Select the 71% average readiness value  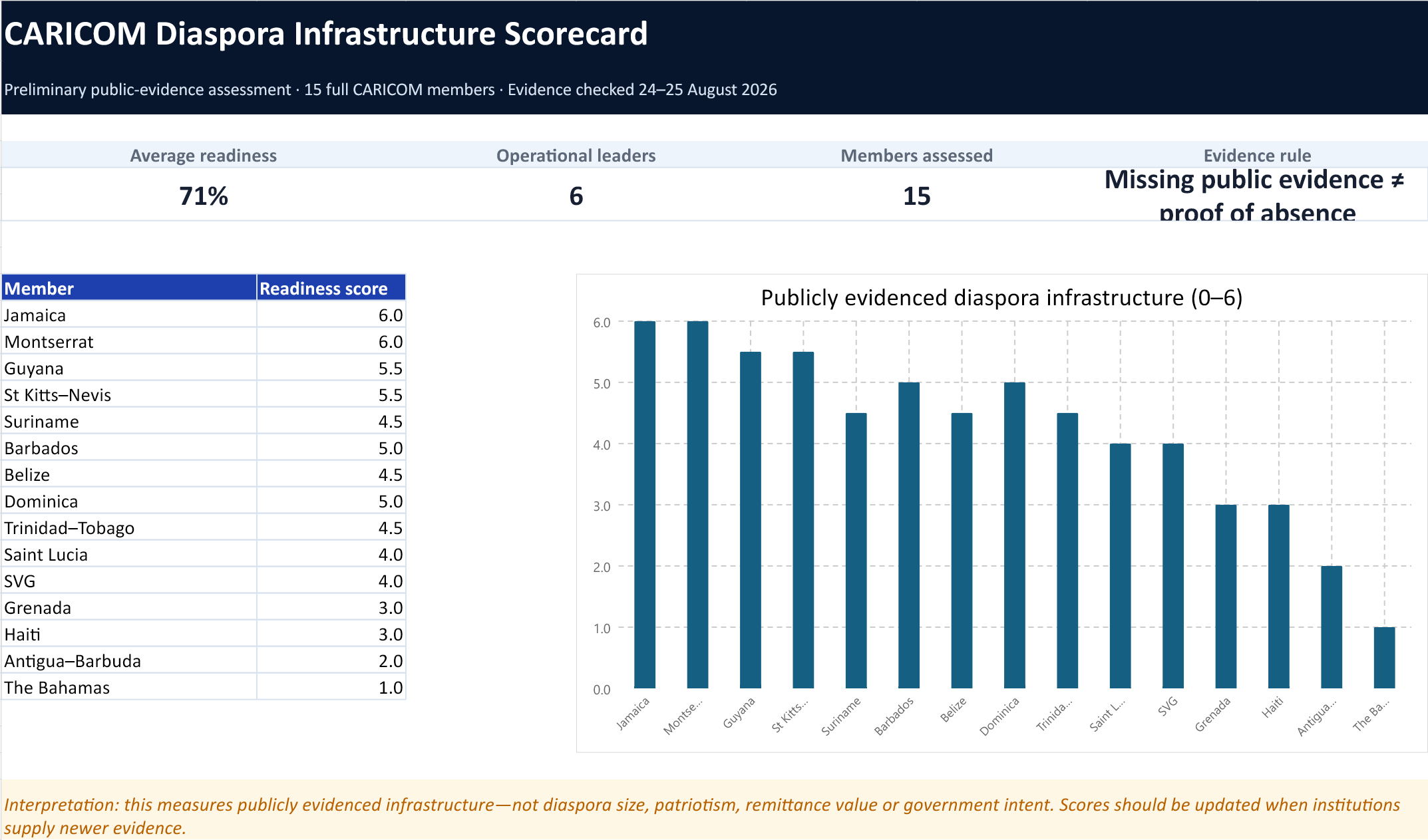pyautogui.click(x=204, y=196)
